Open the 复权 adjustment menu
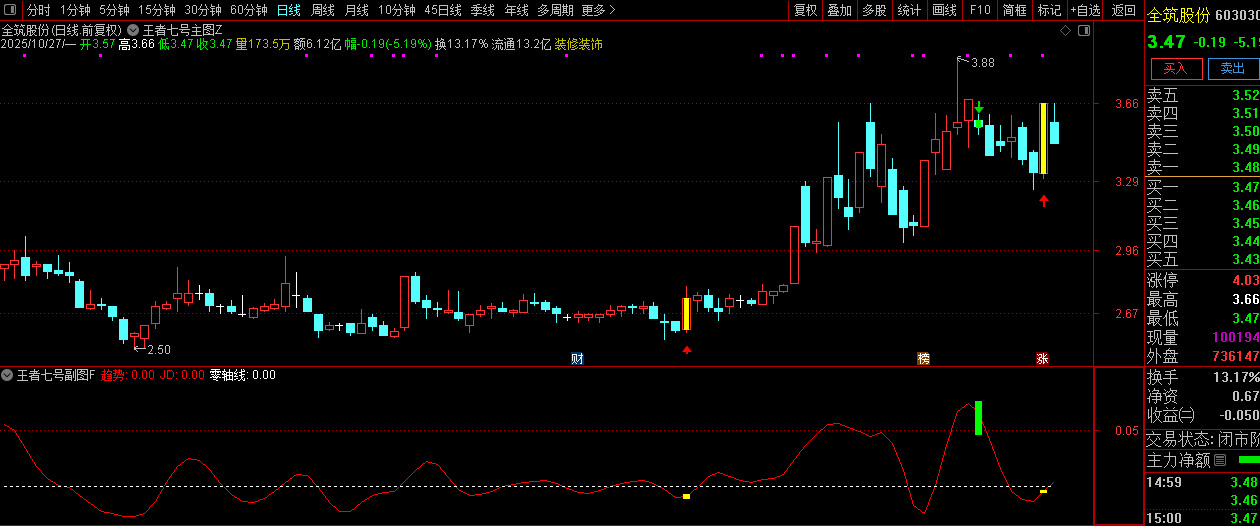The width and height of the screenshot is (1260, 526). (805, 10)
